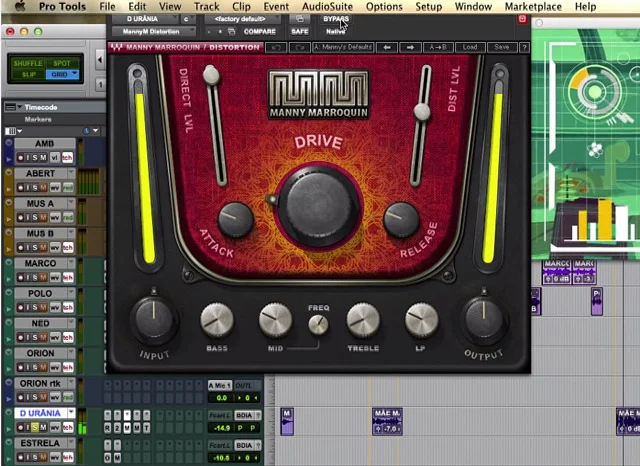
Task: Click the red target button in the plugin header
Action: (522, 19)
